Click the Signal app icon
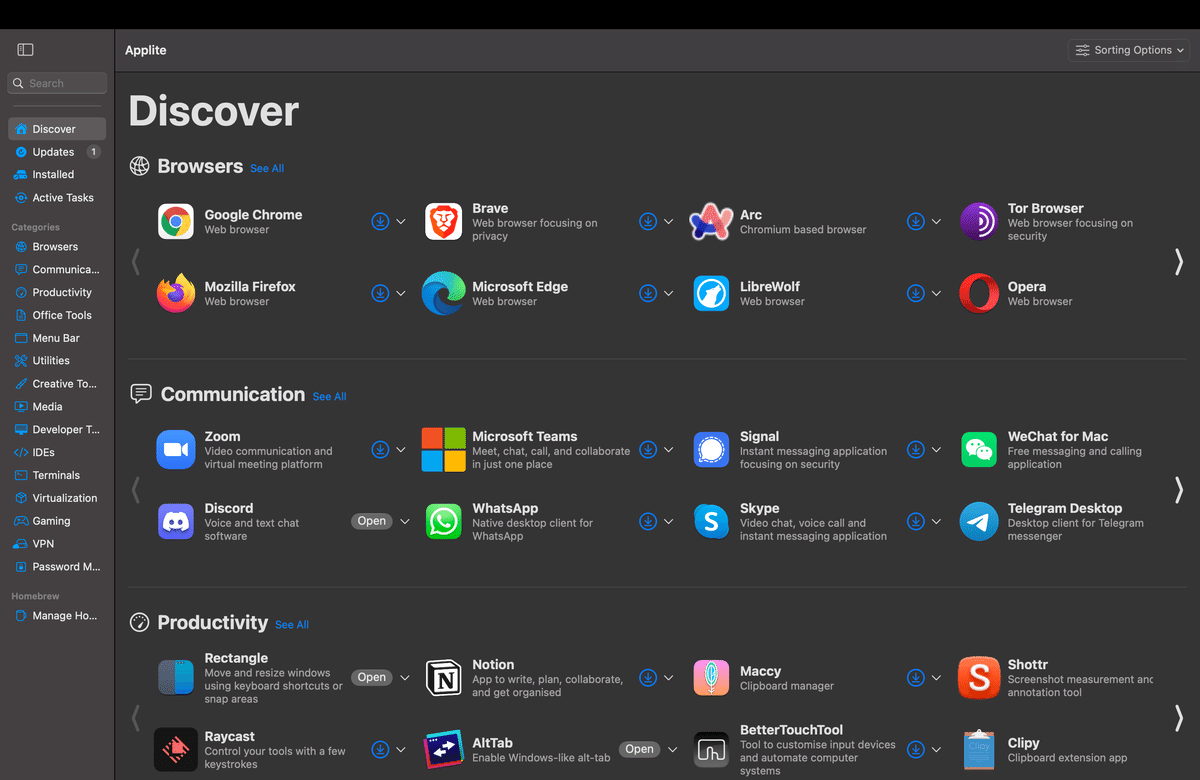This screenshot has width=1200, height=780. coord(711,450)
